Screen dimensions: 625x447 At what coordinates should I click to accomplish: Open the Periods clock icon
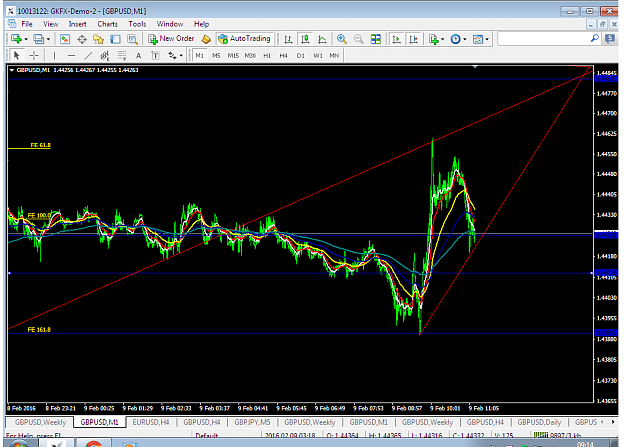point(455,39)
